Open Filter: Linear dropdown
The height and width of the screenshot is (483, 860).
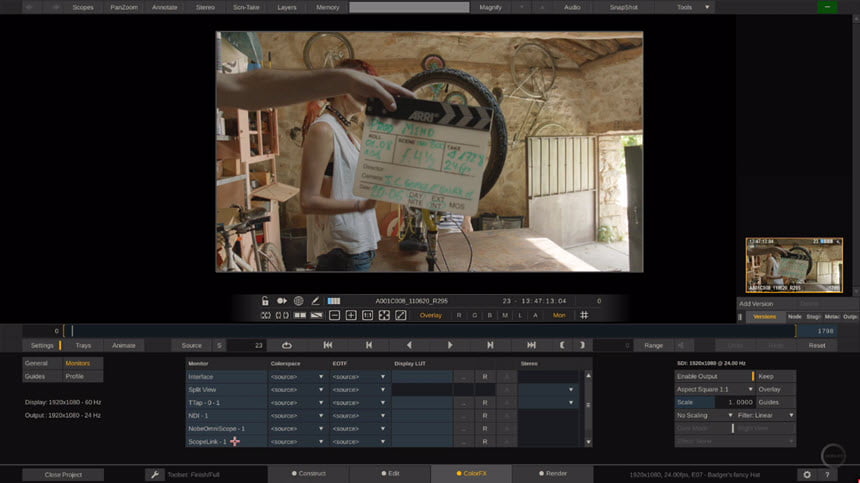click(765, 416)
